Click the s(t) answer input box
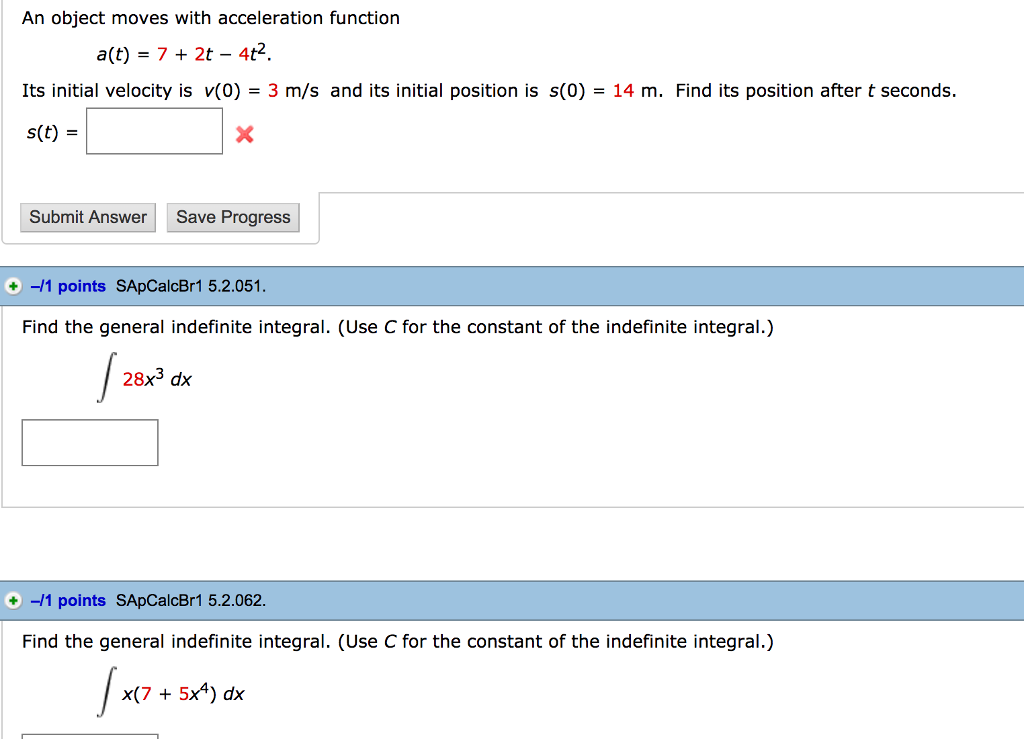Image resolution: width=1024 pixels, height=739 pixels. pos(154,131)
